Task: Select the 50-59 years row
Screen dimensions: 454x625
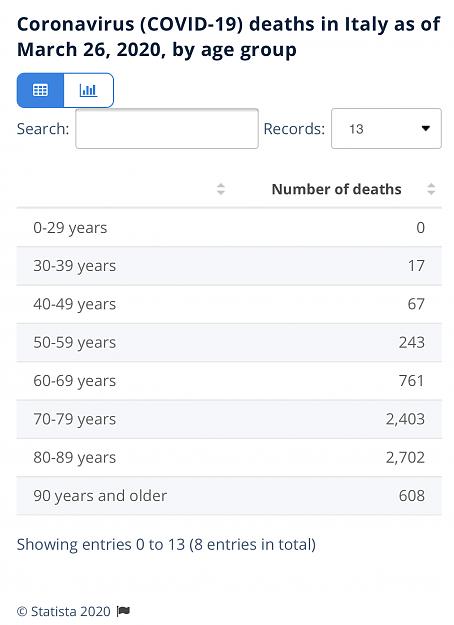Action: click(229, 342)
